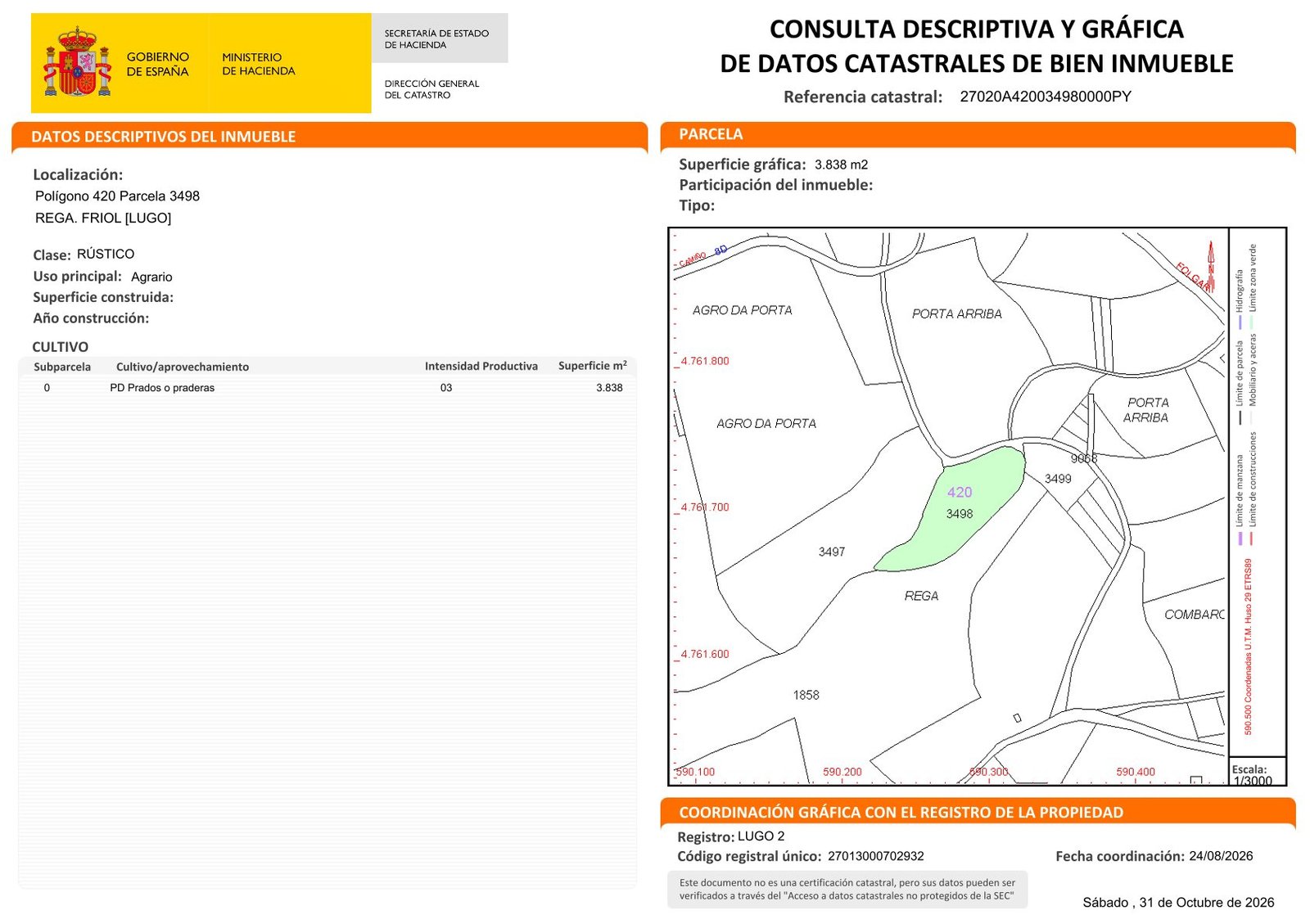Click the catastral reference 27020A420034980000PY

[x=1046, y=97]
